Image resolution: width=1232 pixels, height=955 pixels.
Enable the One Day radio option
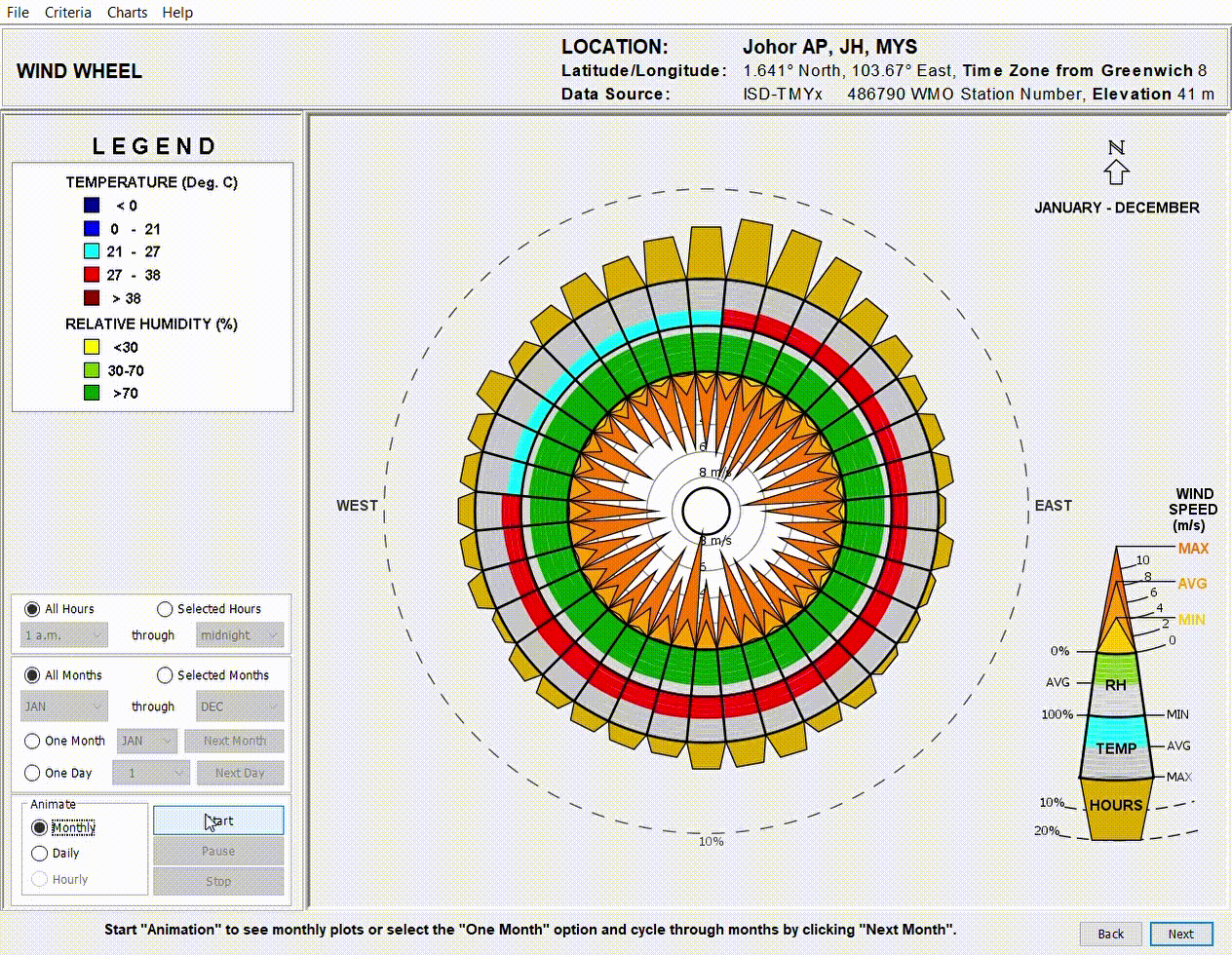pyautogui.click(x=32, y=773)
